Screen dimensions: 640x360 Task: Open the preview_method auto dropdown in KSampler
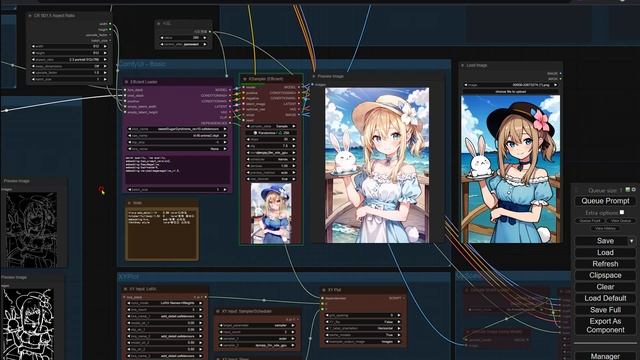(x=271, y=173)
